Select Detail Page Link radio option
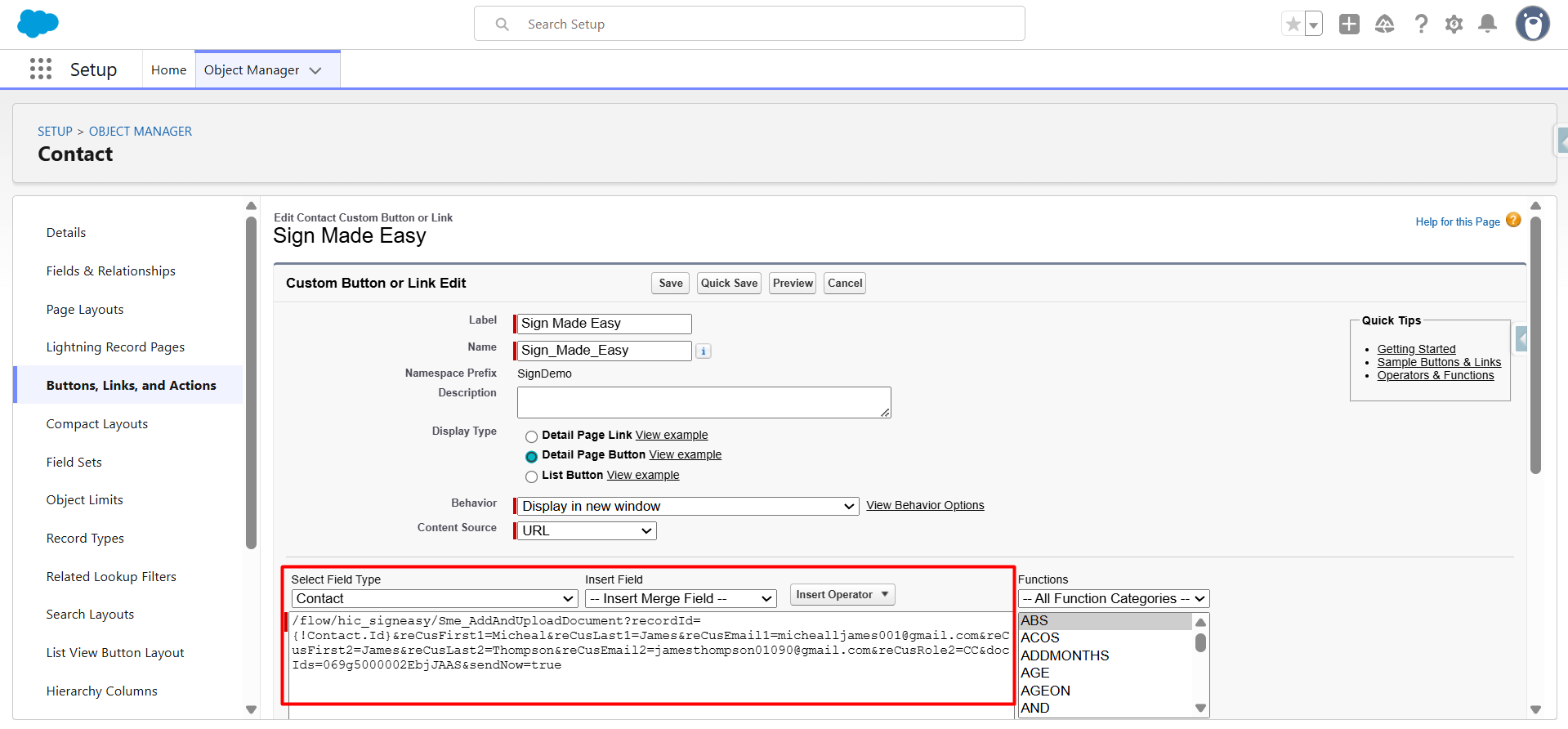This screenshot has width=1568, height=729. click(532, 436)
